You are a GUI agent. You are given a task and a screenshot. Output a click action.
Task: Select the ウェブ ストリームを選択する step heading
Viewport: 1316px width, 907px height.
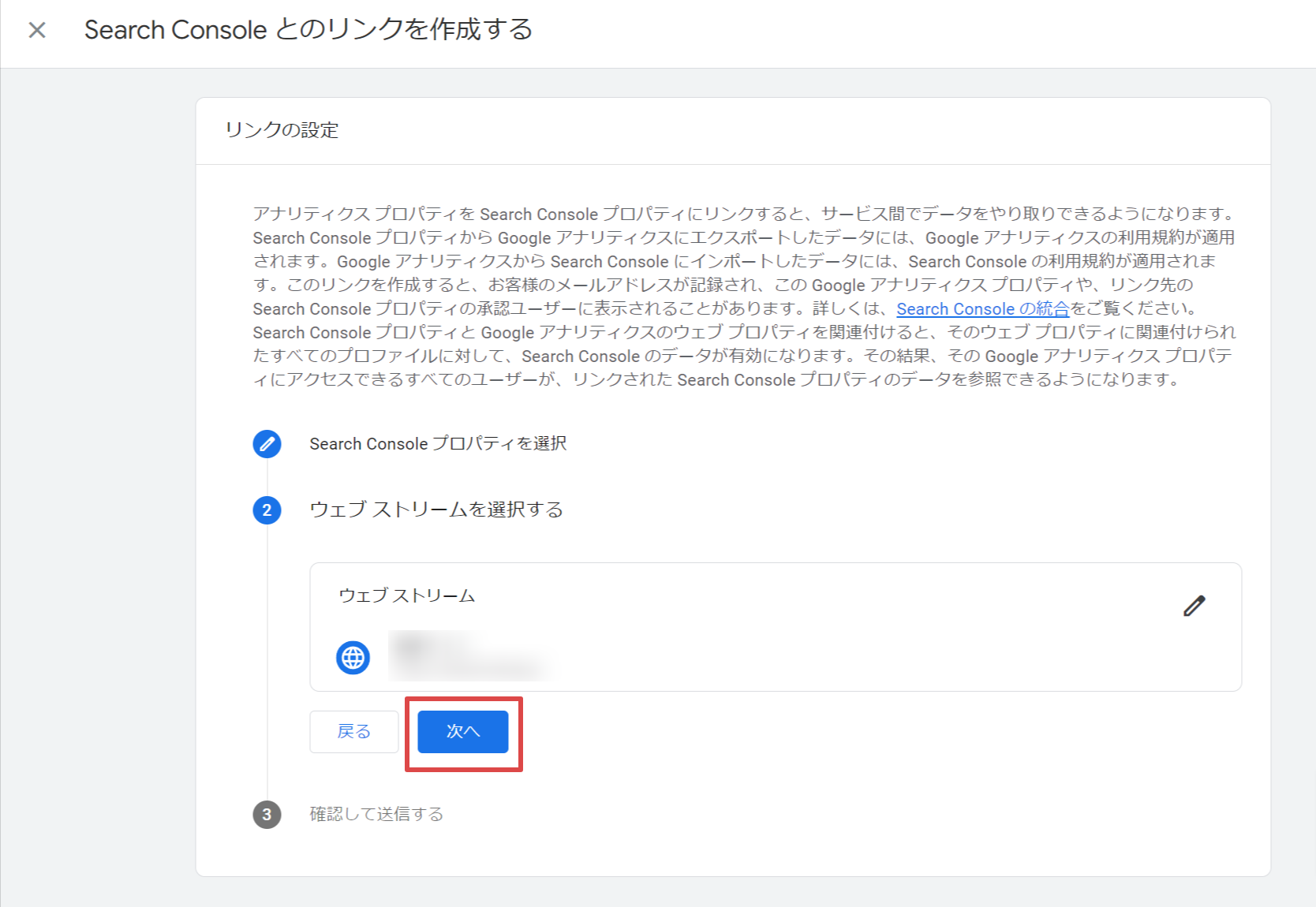point(436,509)
